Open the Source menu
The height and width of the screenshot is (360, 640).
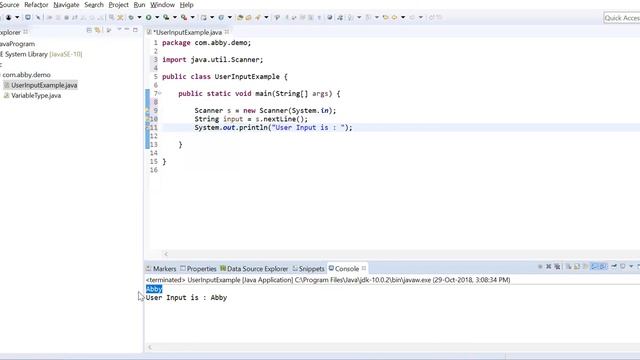point(9,5)
